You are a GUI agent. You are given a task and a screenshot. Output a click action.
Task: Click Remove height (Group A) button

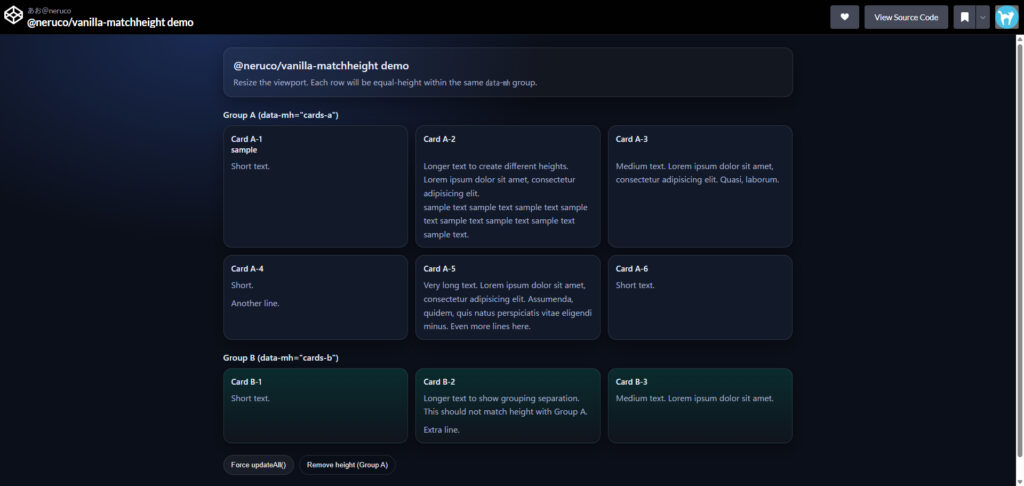click(347, 465)
